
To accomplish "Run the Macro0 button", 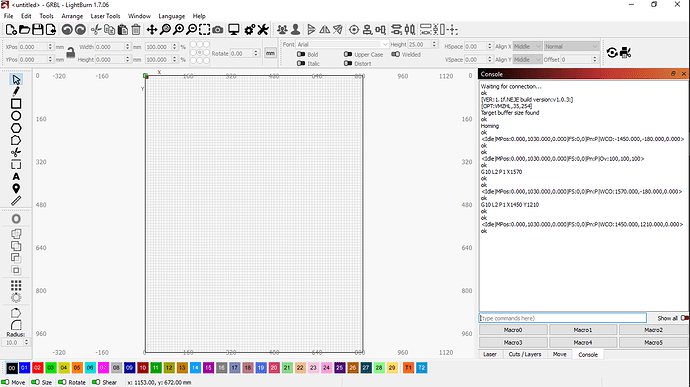I will [x=513, y=330].
